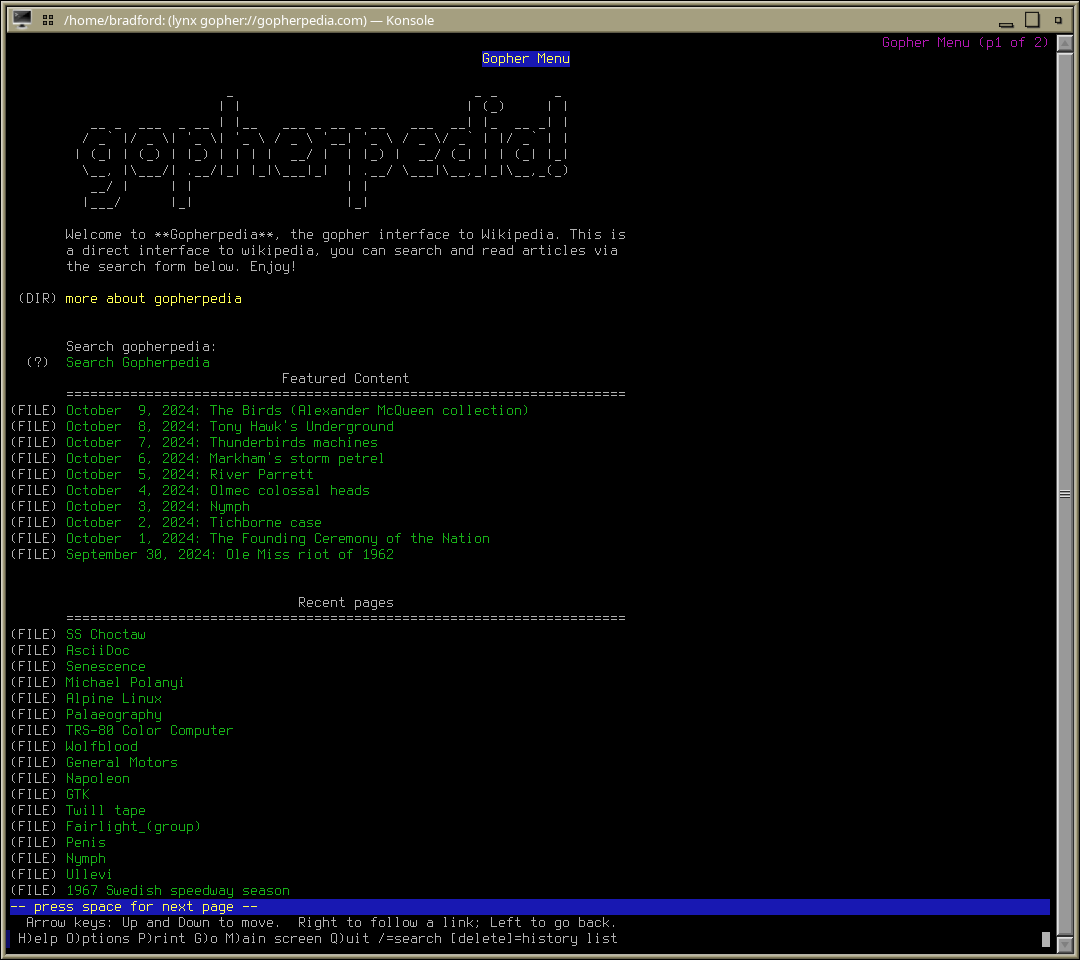The height and width of the screenshot is (960, 1080).
Task: Click '[delete]=history list' in command bar
Action: (x=534, y=939)
